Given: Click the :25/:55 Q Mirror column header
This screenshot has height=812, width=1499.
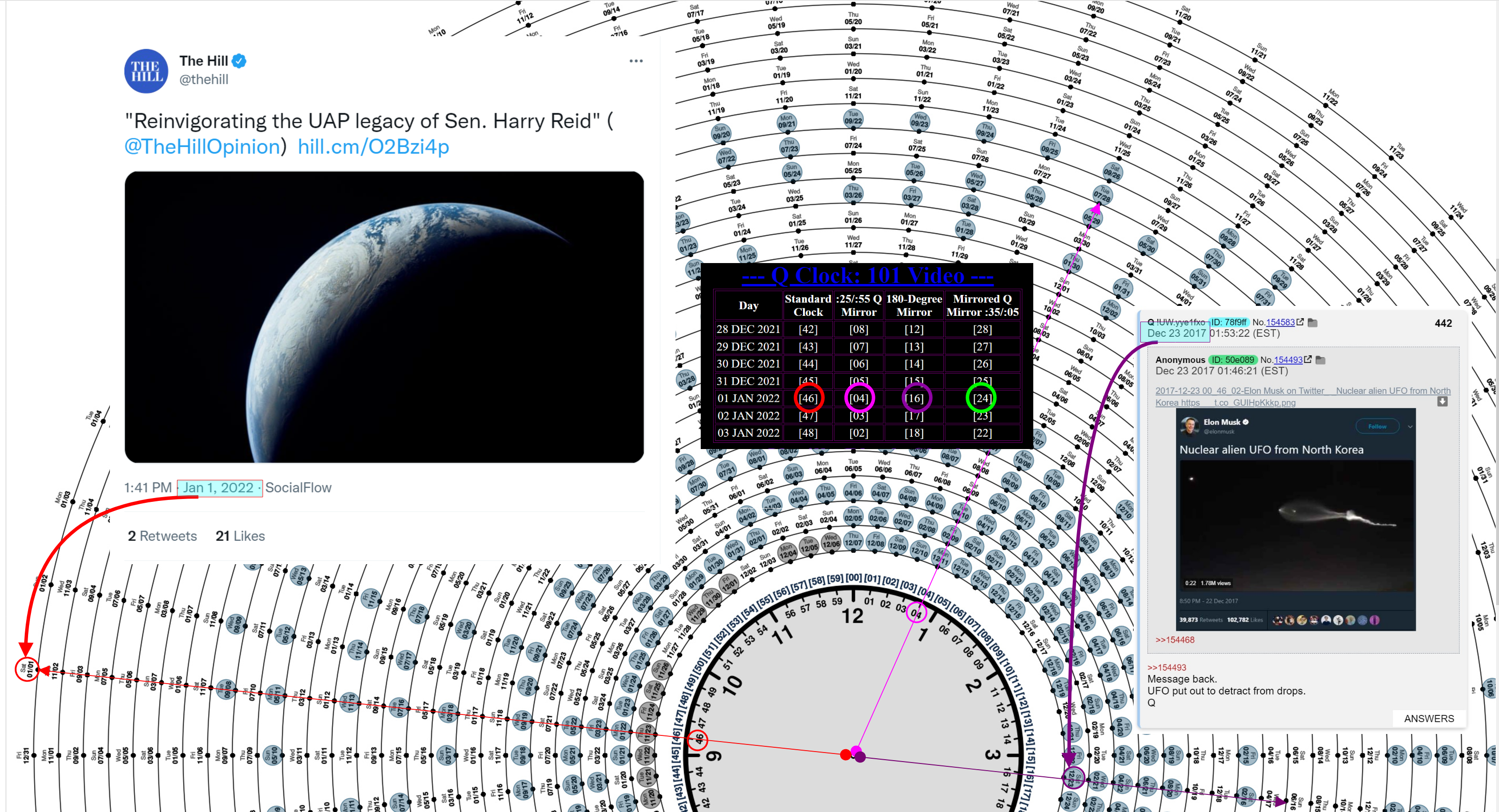Looking at the screenshot, I should pyautogui.click(x=858, y=305).
